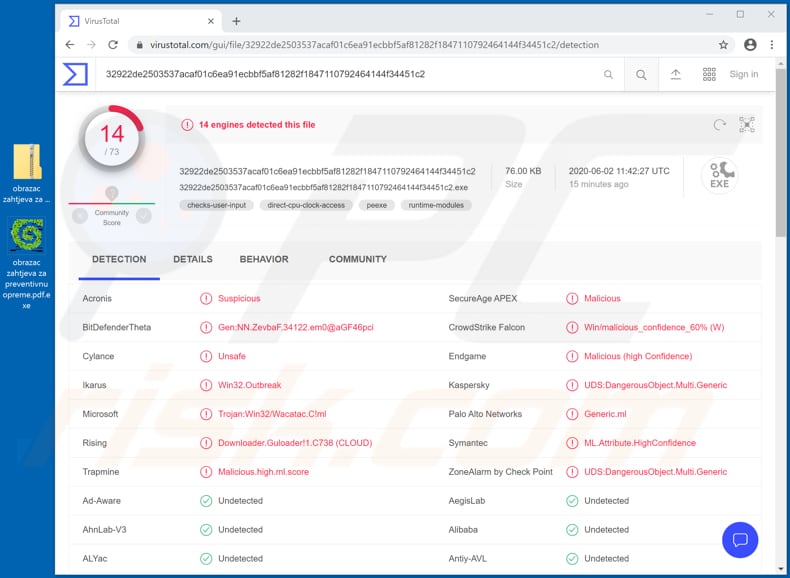Click the direct-cpu-clock-access tag

coord(306,205)
